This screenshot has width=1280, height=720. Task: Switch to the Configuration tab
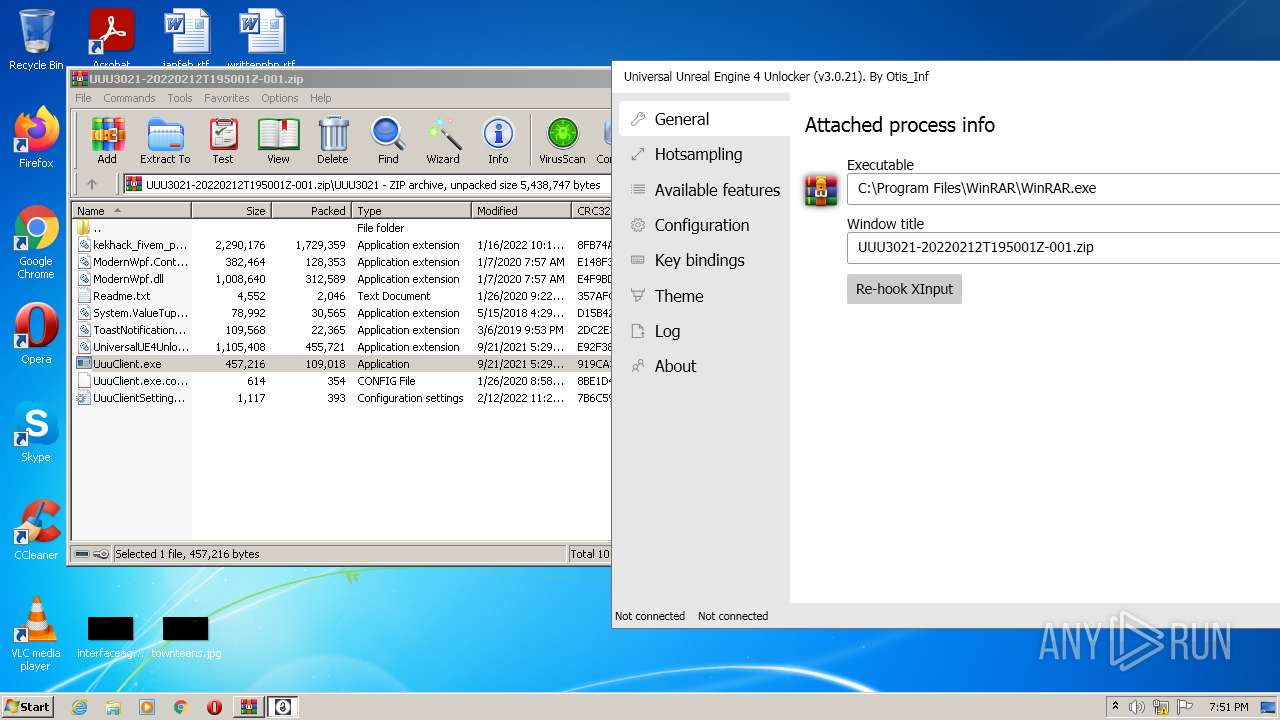coord(704,225)
